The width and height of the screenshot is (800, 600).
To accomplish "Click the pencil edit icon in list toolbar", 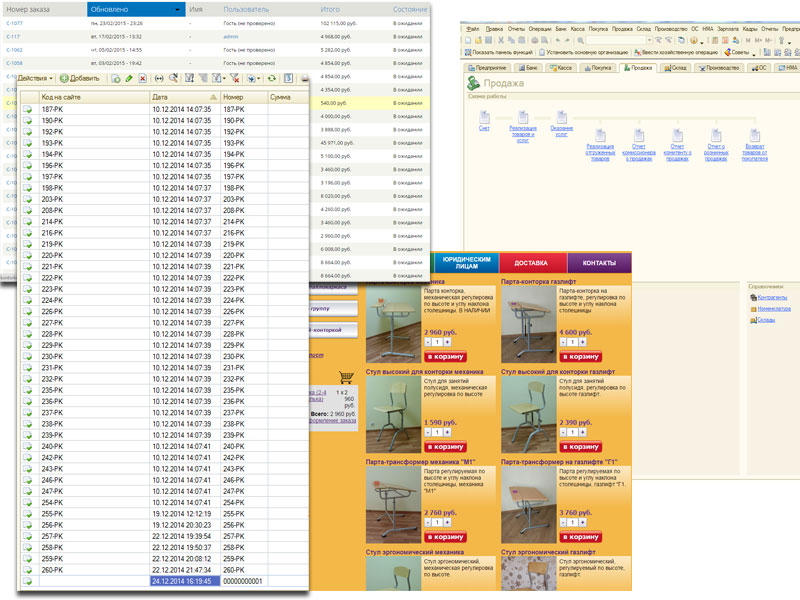I will (x=129, y=78).
